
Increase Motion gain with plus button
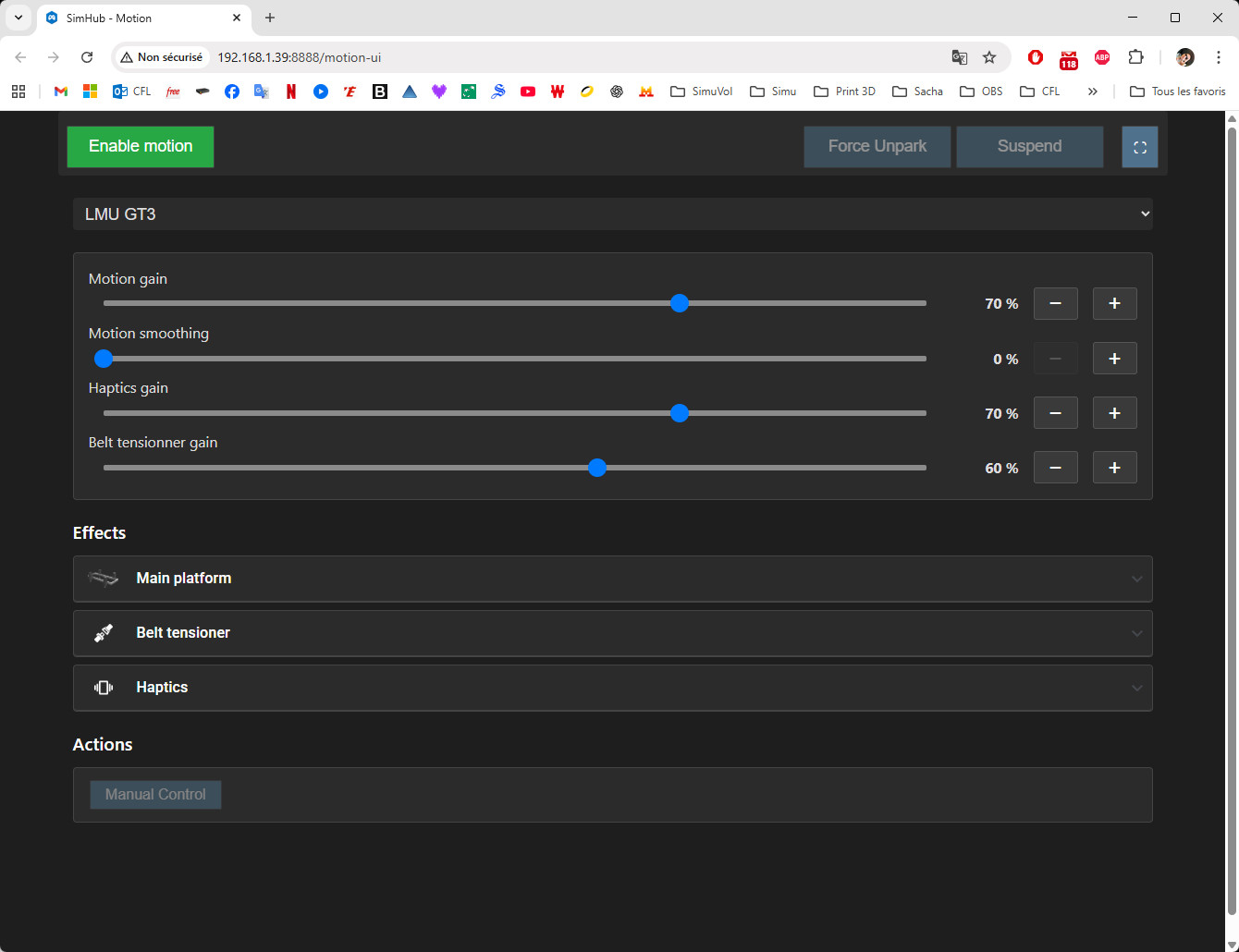[x=1114, y=304]
